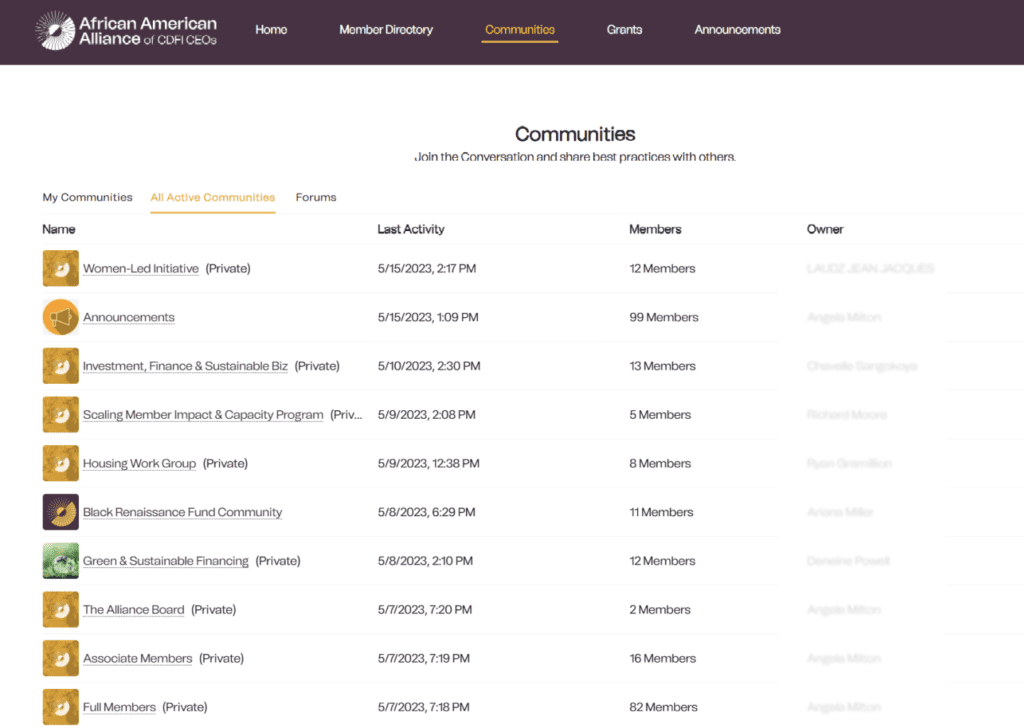
Task: Click the Green & Sustainable Financing thumbnail
Action: pyautogui.click(x=61, y=561)
